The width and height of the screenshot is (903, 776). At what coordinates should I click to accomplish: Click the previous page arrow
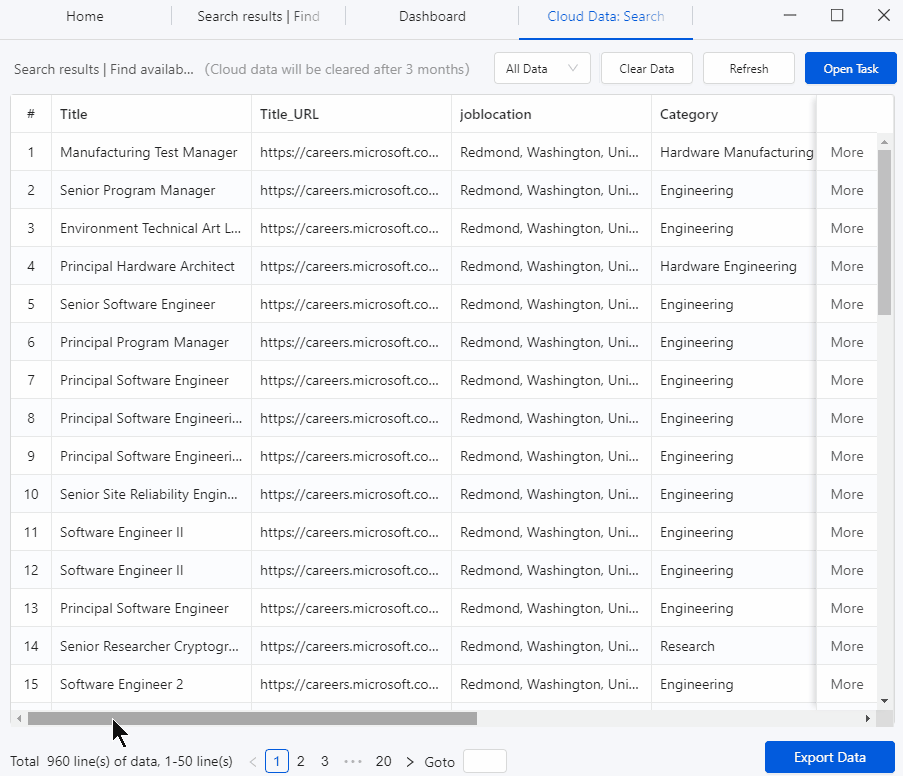point(253,762)
